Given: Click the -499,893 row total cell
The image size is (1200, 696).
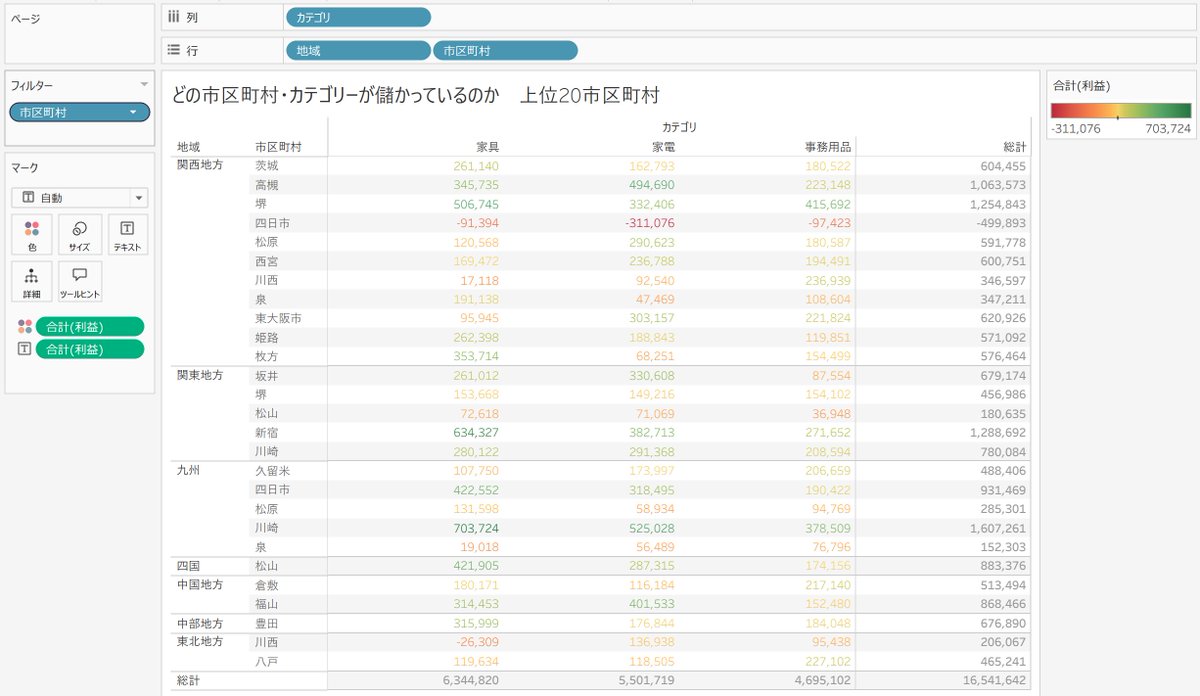Looking at the screenshot, I should pyautogui.click(x=1000, y=223).
